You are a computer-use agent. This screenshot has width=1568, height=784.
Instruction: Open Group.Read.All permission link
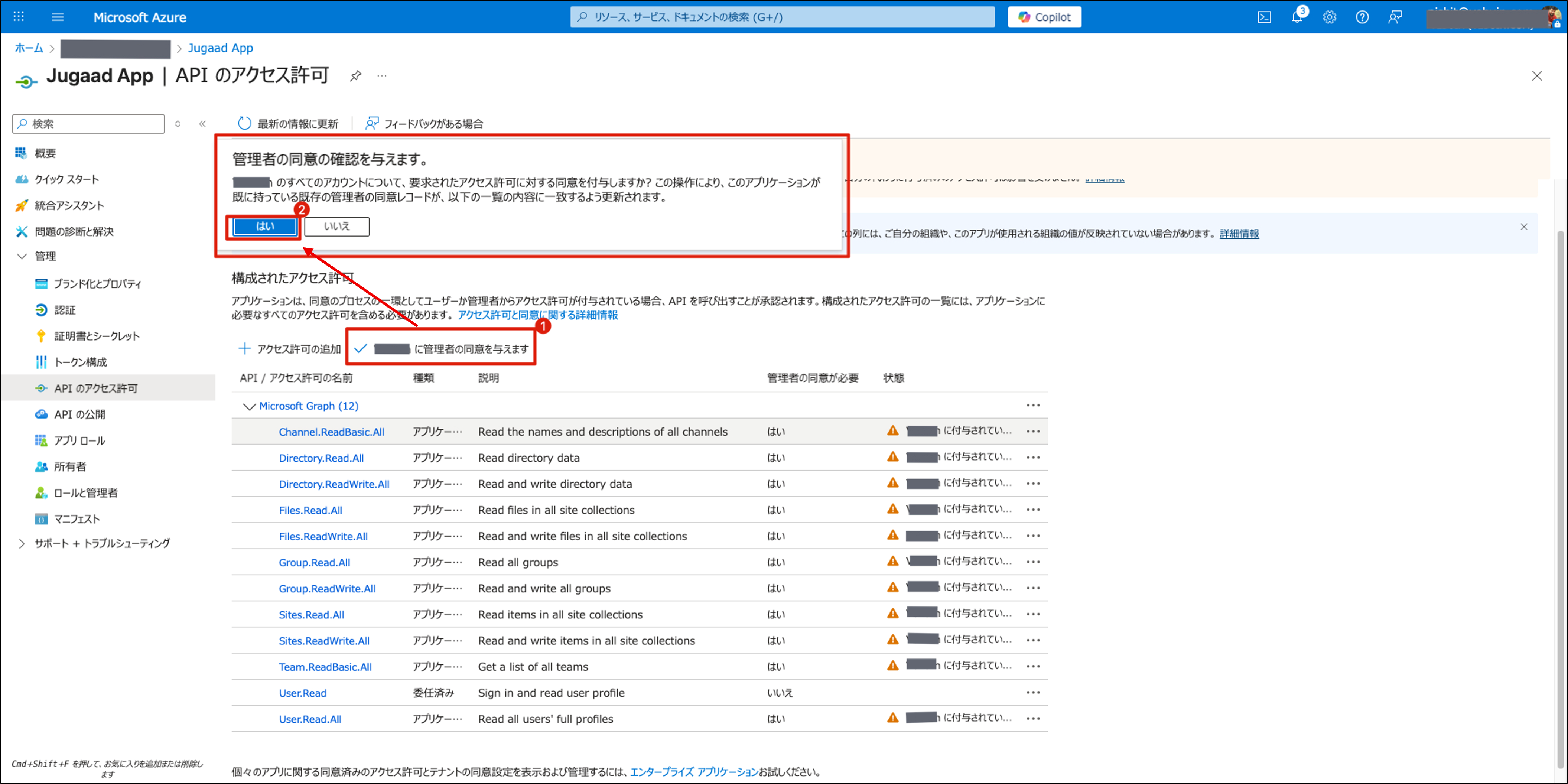pos(314,563)
